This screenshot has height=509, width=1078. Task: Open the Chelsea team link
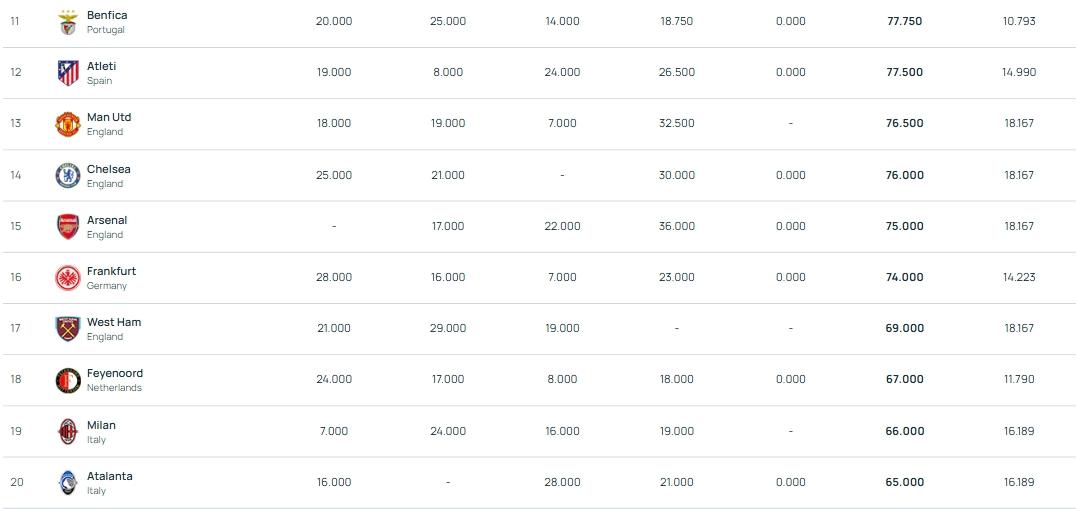pyautogui.click(x=108, y=169)
